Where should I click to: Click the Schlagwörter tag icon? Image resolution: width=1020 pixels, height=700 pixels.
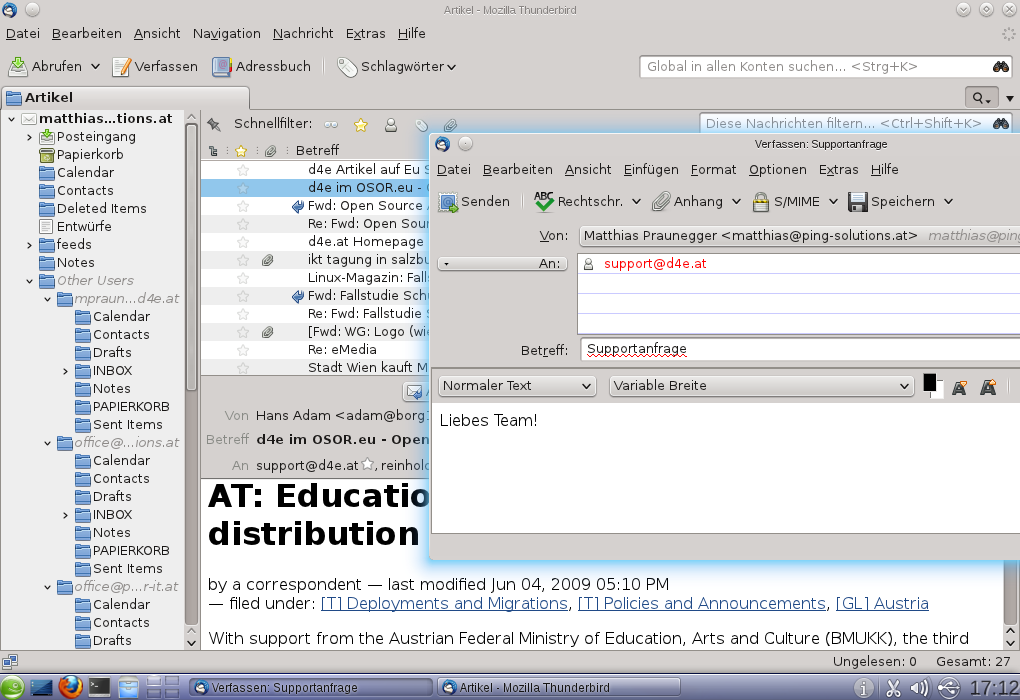[x=347, y=66]
